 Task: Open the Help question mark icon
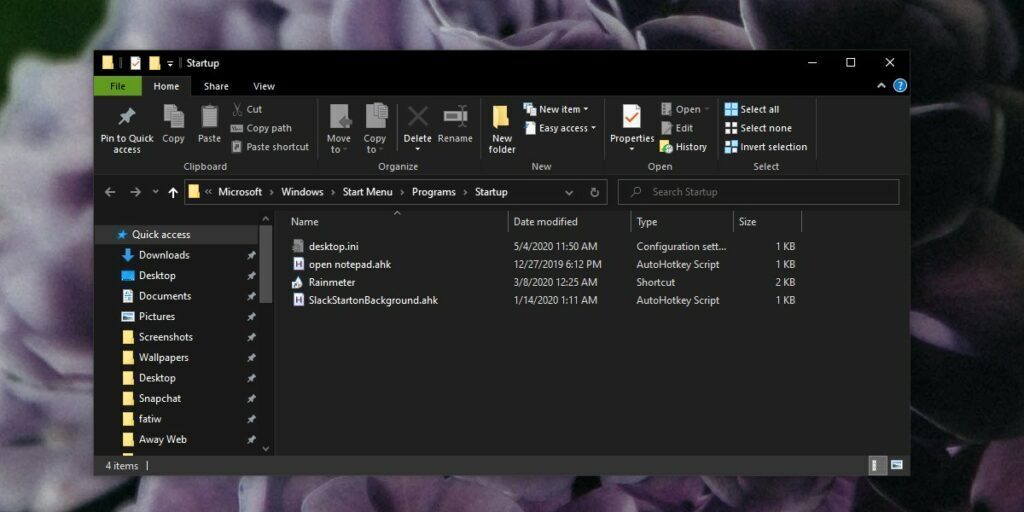click(900, 86)
